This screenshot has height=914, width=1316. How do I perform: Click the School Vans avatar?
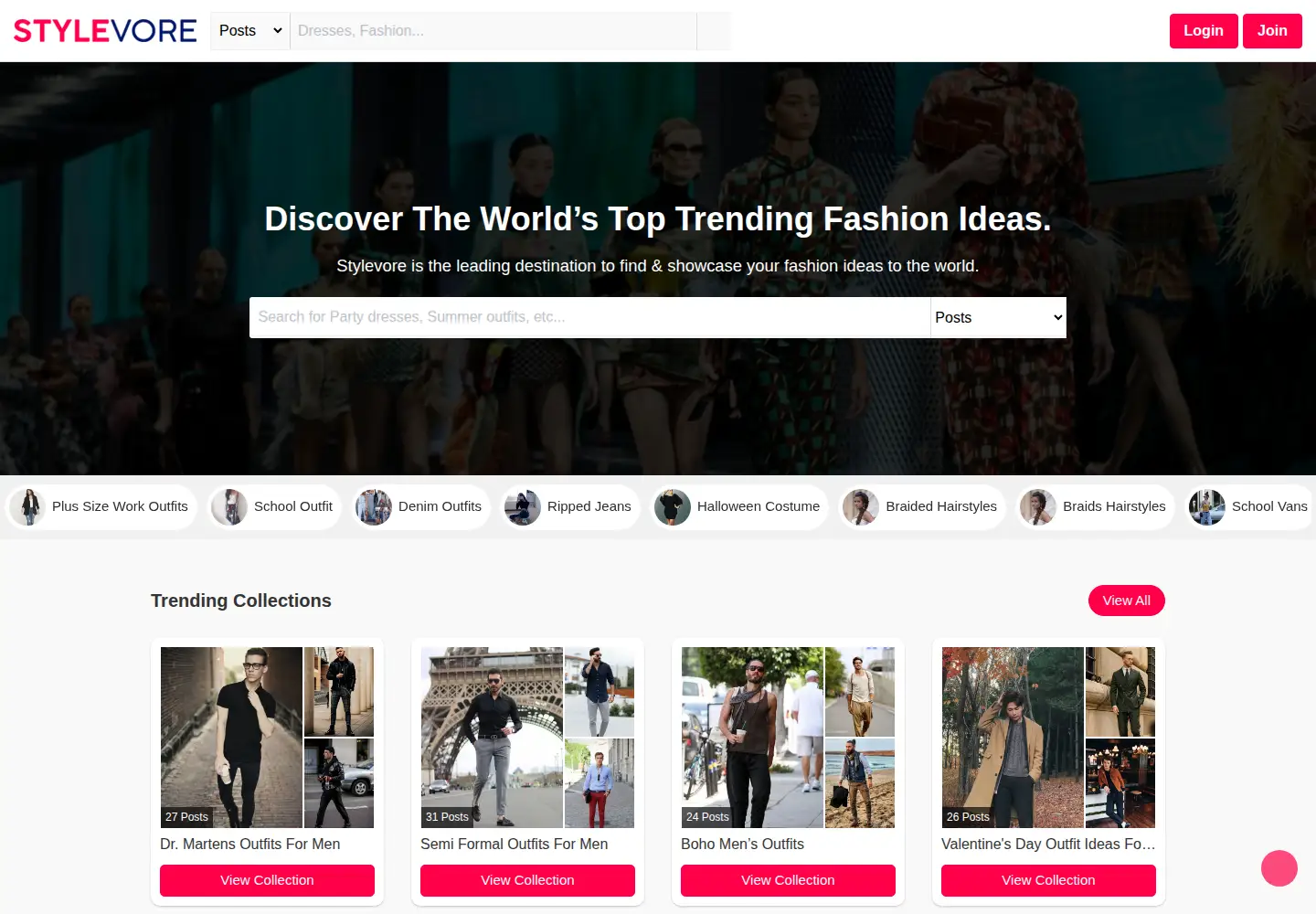[x=1207, y=506]
